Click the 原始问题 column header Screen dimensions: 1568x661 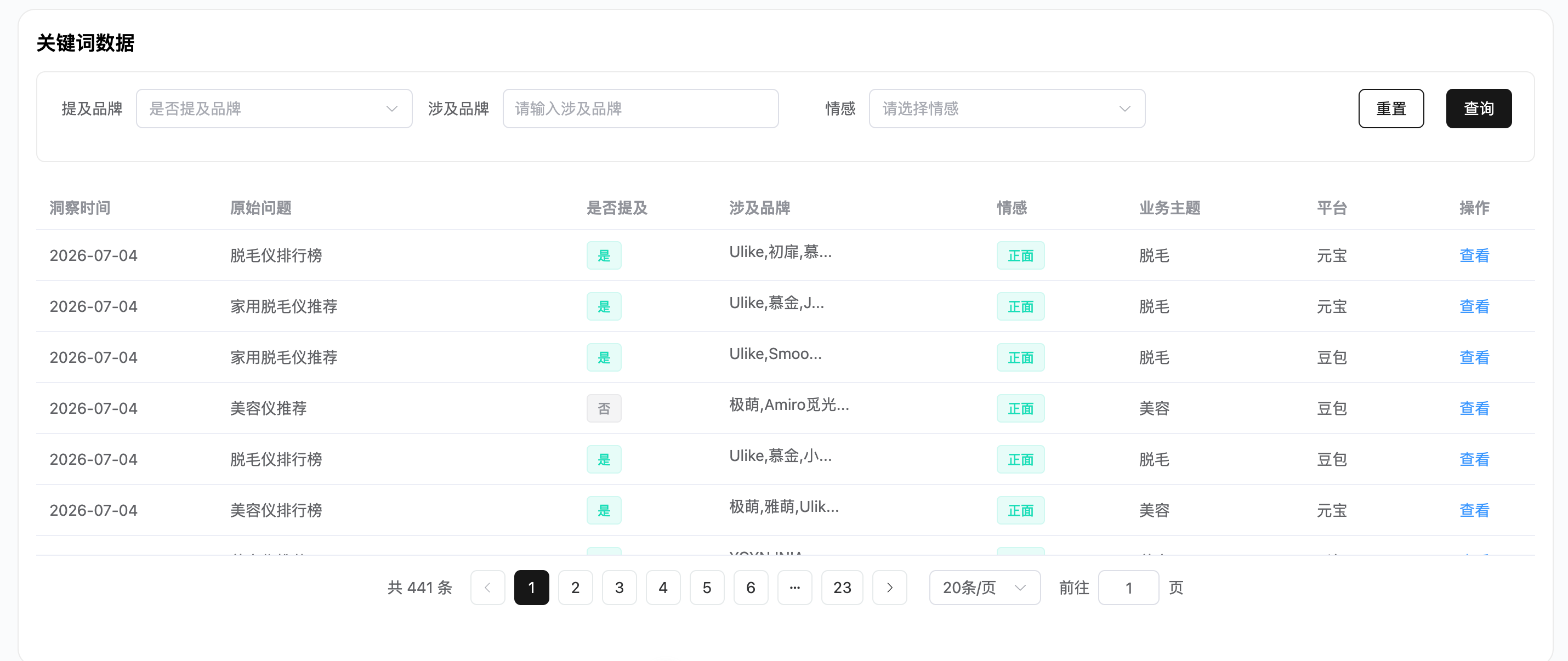[260, 208]
